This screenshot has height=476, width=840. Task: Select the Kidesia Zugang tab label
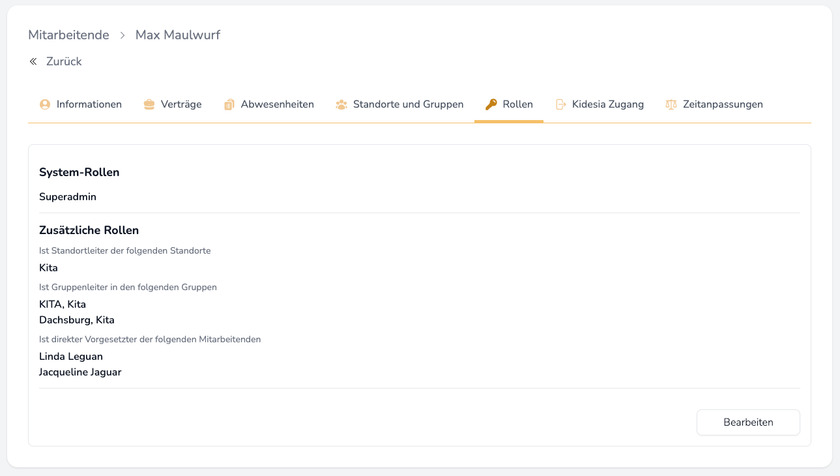tap(608, 104)
